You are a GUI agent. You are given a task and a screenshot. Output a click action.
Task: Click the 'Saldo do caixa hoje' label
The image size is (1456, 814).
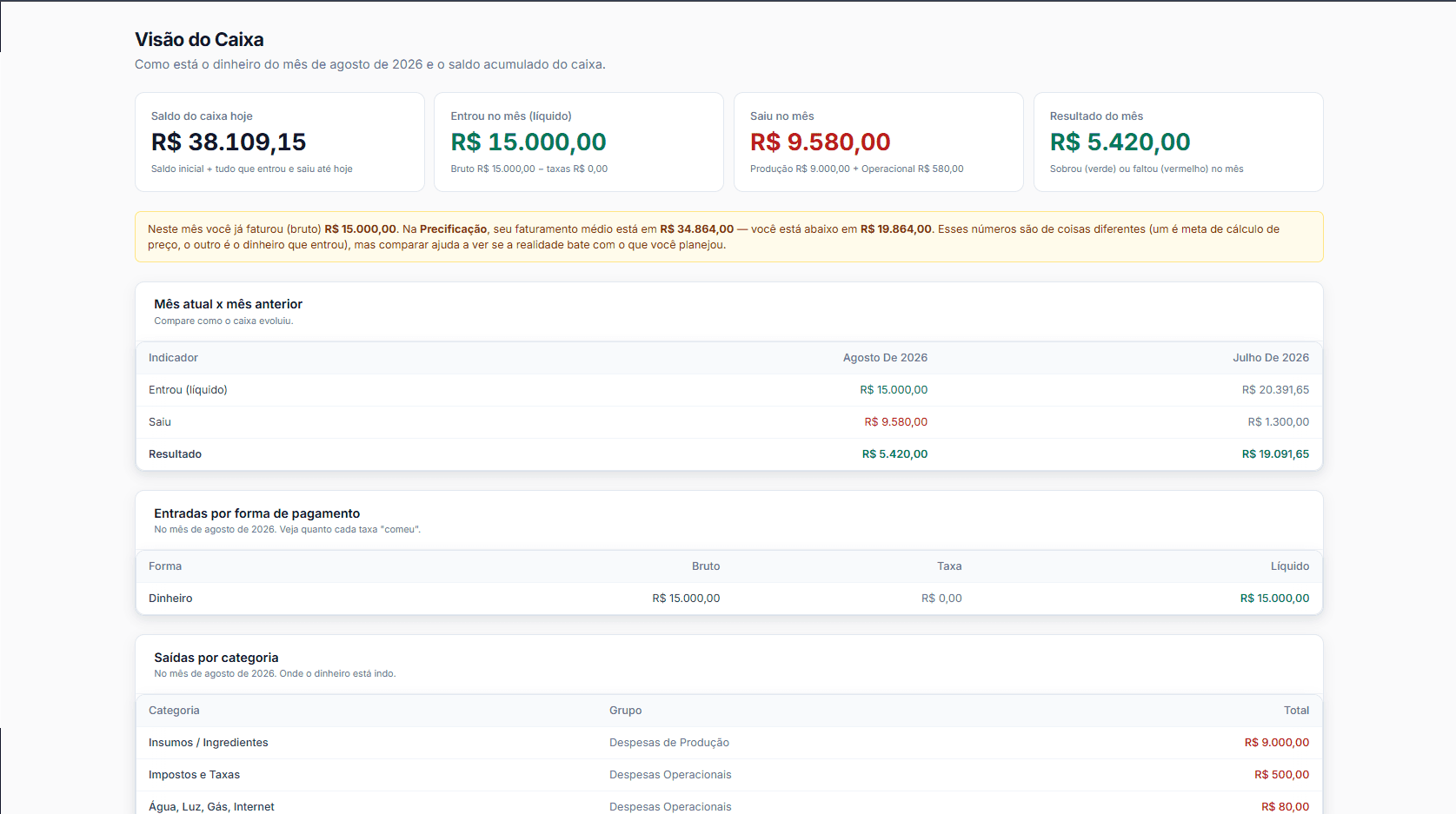pyautogui.click(x=202, y=116)
